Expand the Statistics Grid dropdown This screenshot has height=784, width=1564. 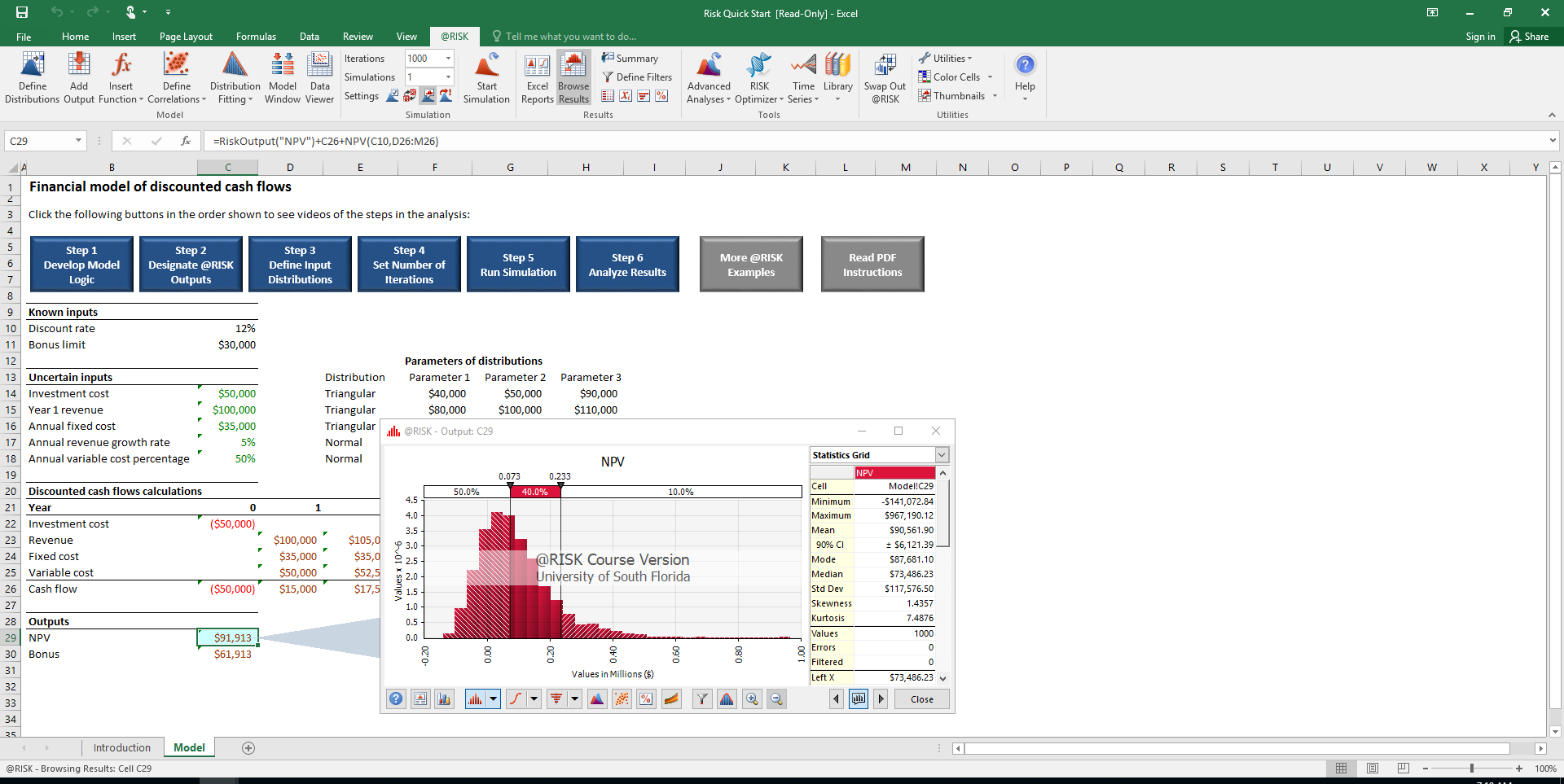click(942, 455)
